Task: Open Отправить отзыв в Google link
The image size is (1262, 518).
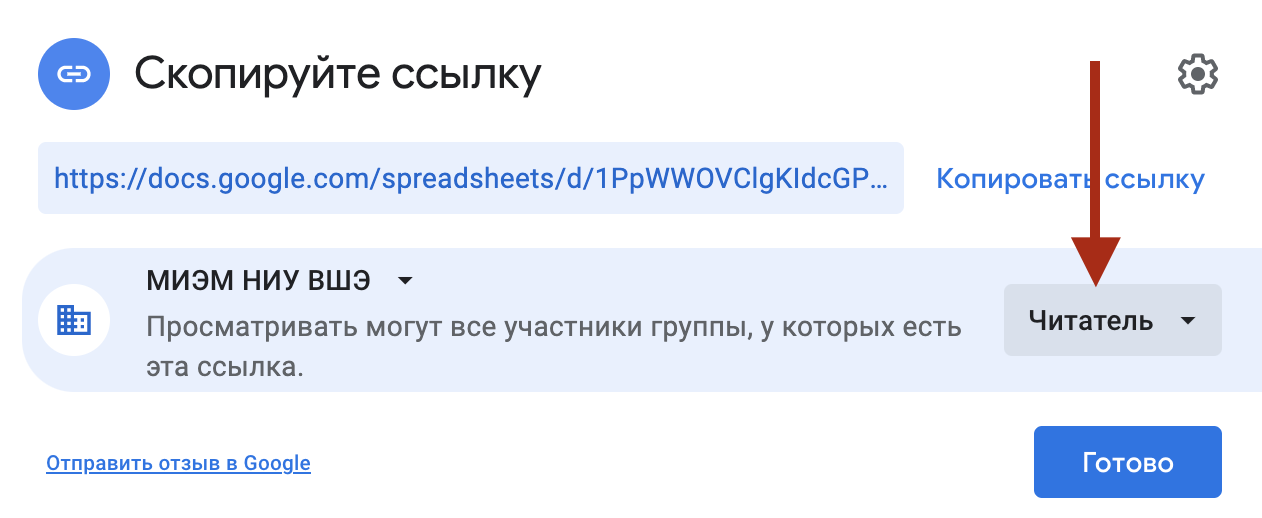Action: coord(178,463)
